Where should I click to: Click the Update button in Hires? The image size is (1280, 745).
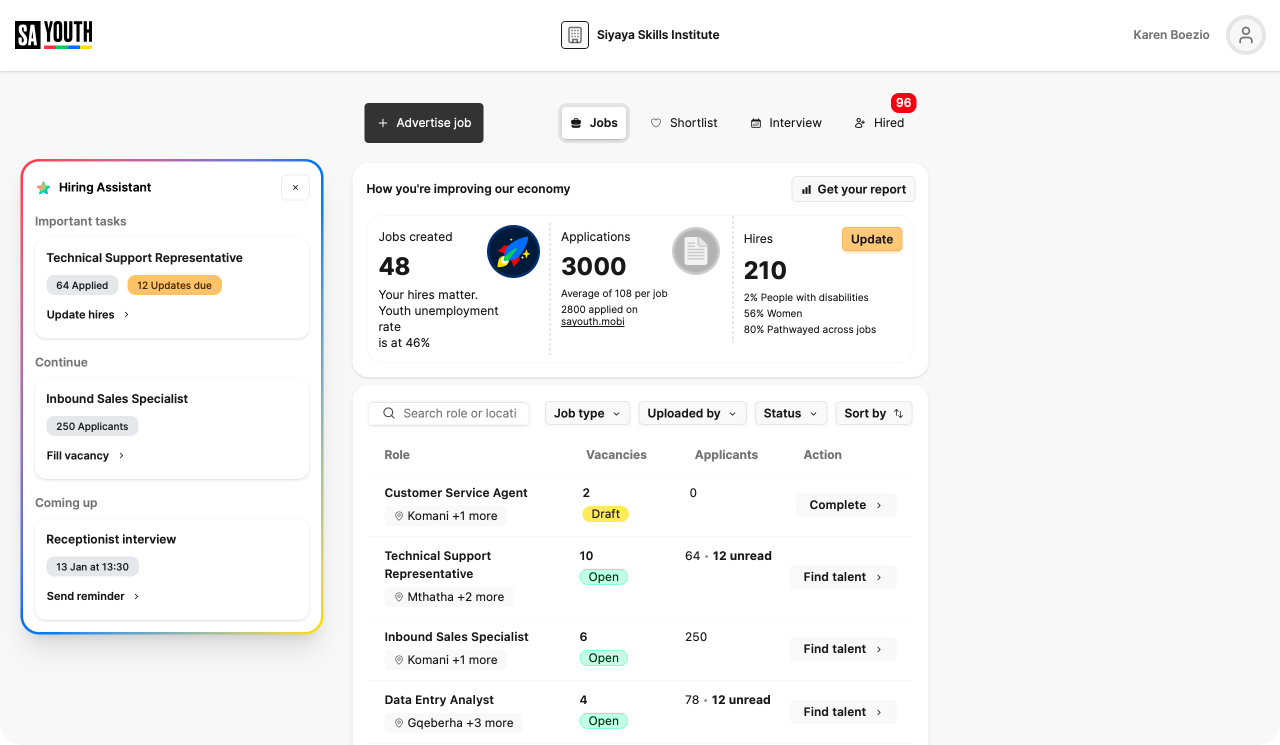(x=872, y=239)
